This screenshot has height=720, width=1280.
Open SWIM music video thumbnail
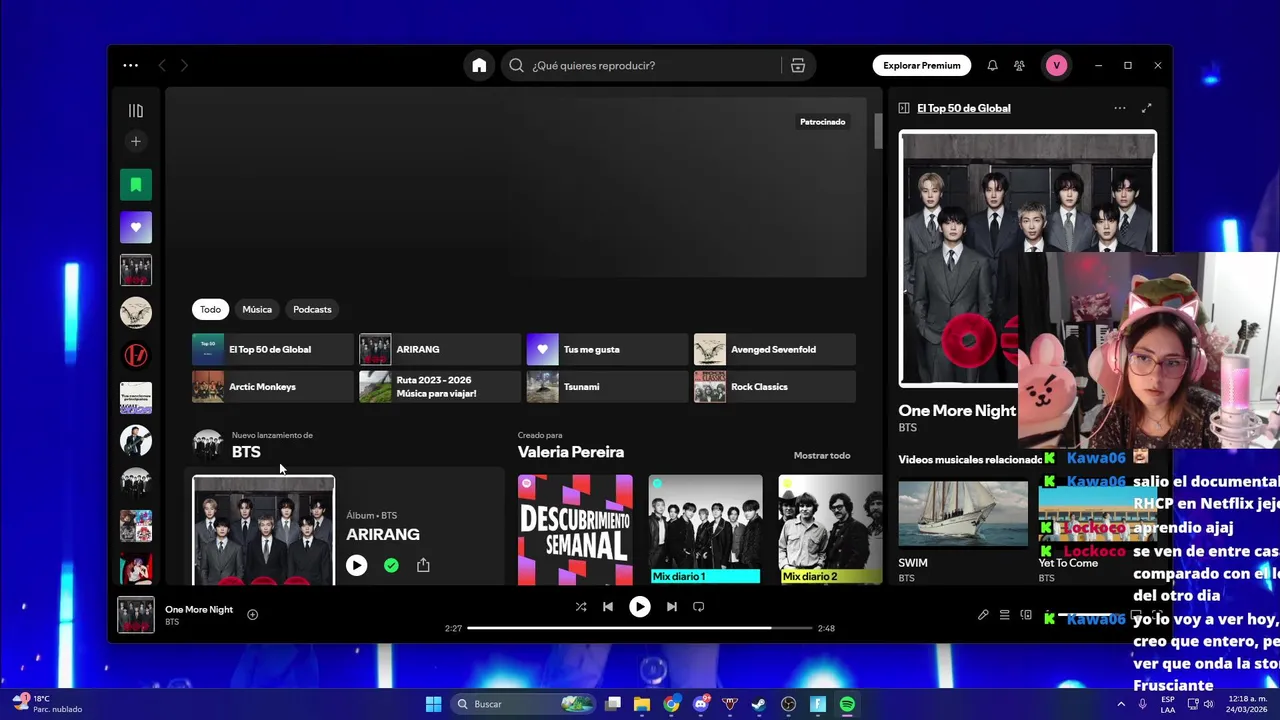963,513
